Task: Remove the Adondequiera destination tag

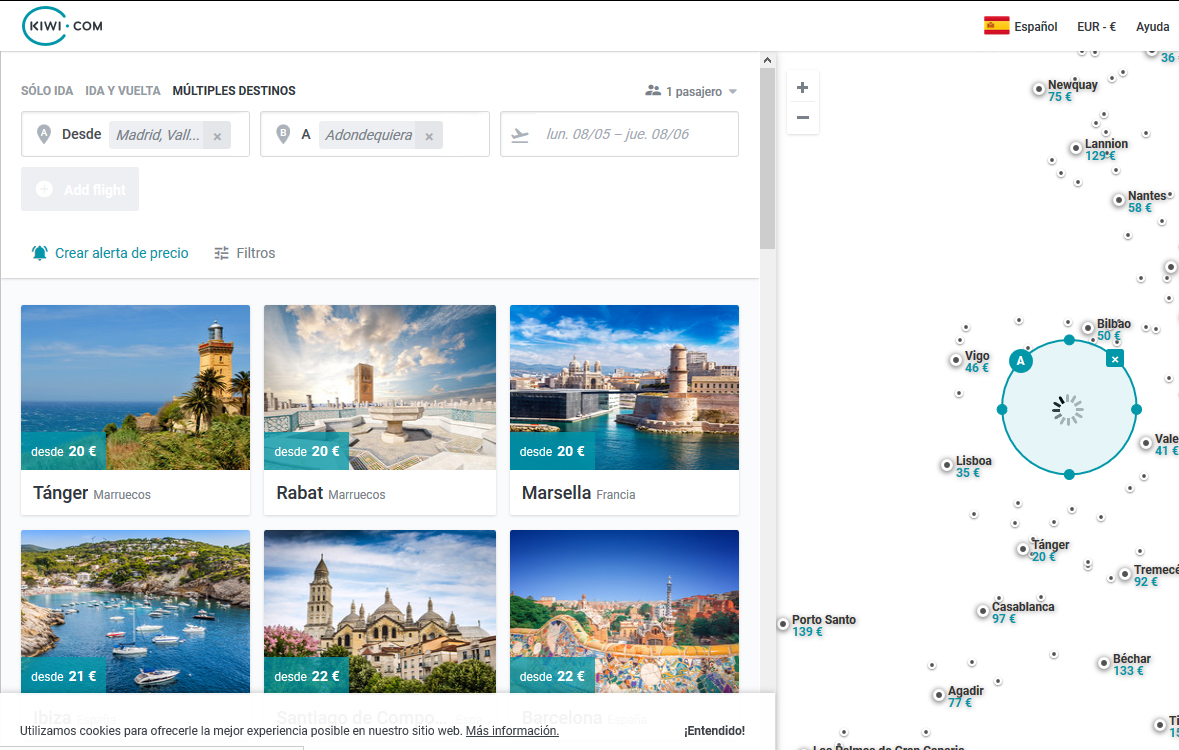Action: 429,136
